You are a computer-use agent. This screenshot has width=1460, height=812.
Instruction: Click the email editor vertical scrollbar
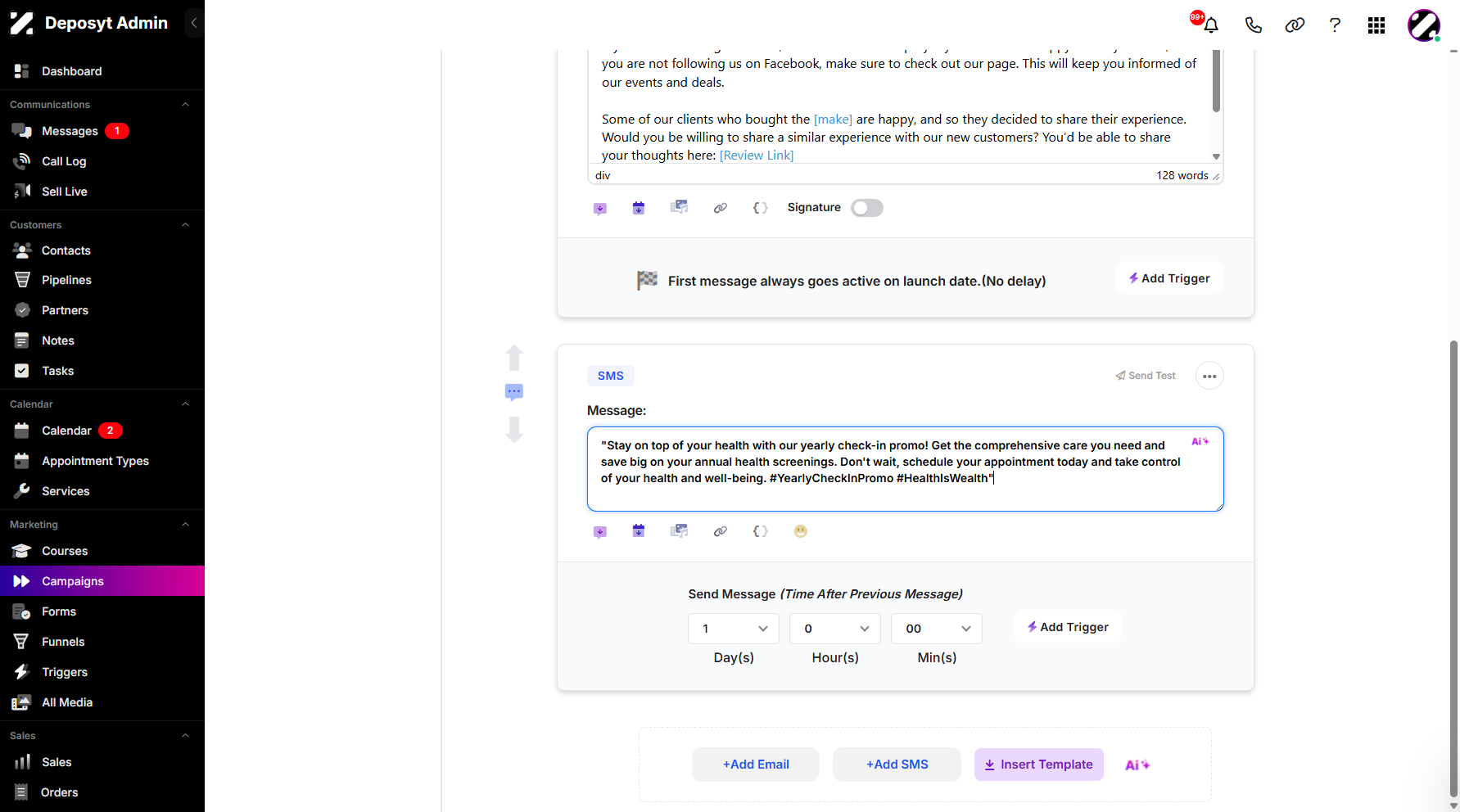click(x=1216, y=80)
